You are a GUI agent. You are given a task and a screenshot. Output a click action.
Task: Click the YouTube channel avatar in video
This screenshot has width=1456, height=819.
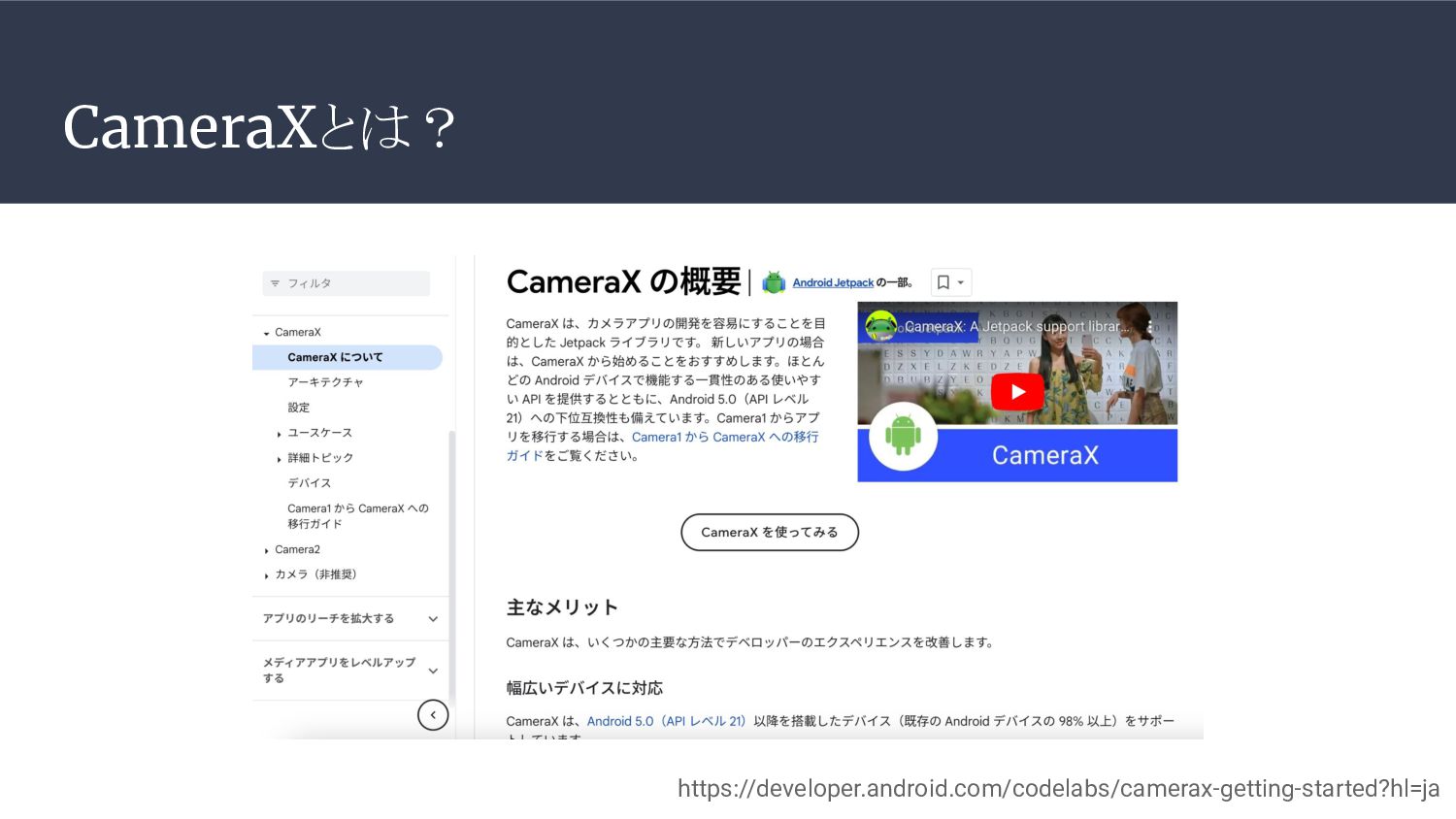point(880,326)
